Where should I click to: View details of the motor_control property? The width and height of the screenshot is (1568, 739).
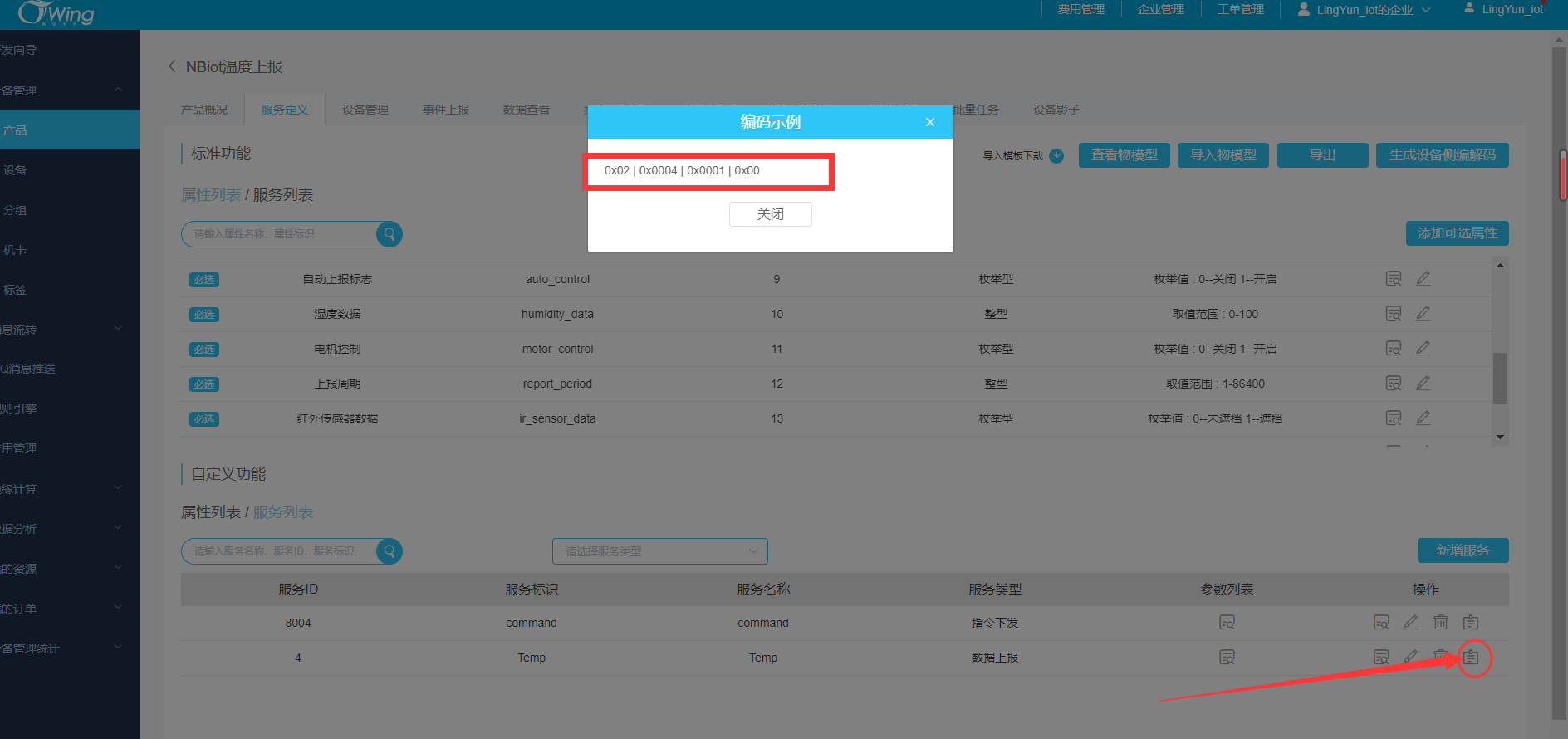point(1394,349)
